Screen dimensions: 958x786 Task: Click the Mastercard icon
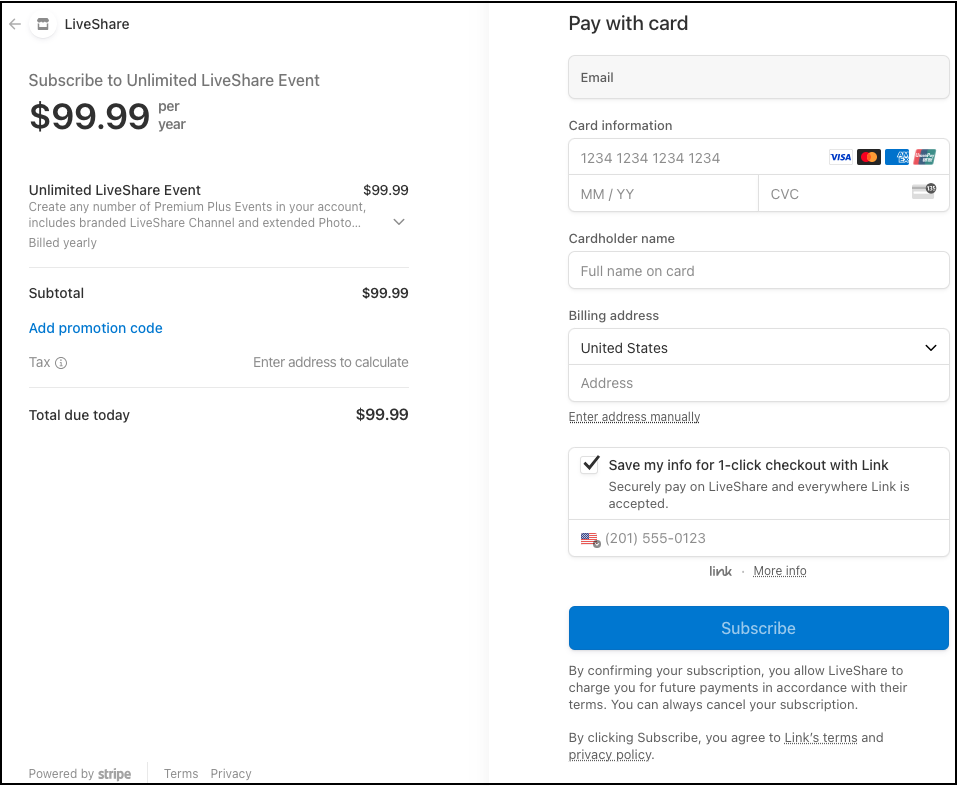(x=869, y=158)
